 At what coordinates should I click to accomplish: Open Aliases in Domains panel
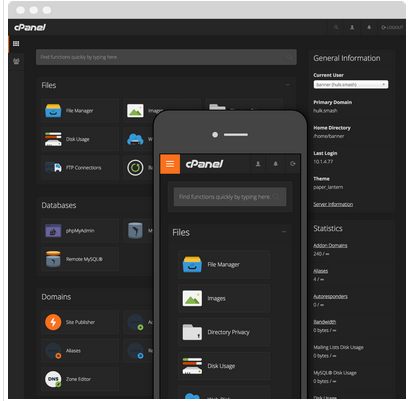point(80,351)
